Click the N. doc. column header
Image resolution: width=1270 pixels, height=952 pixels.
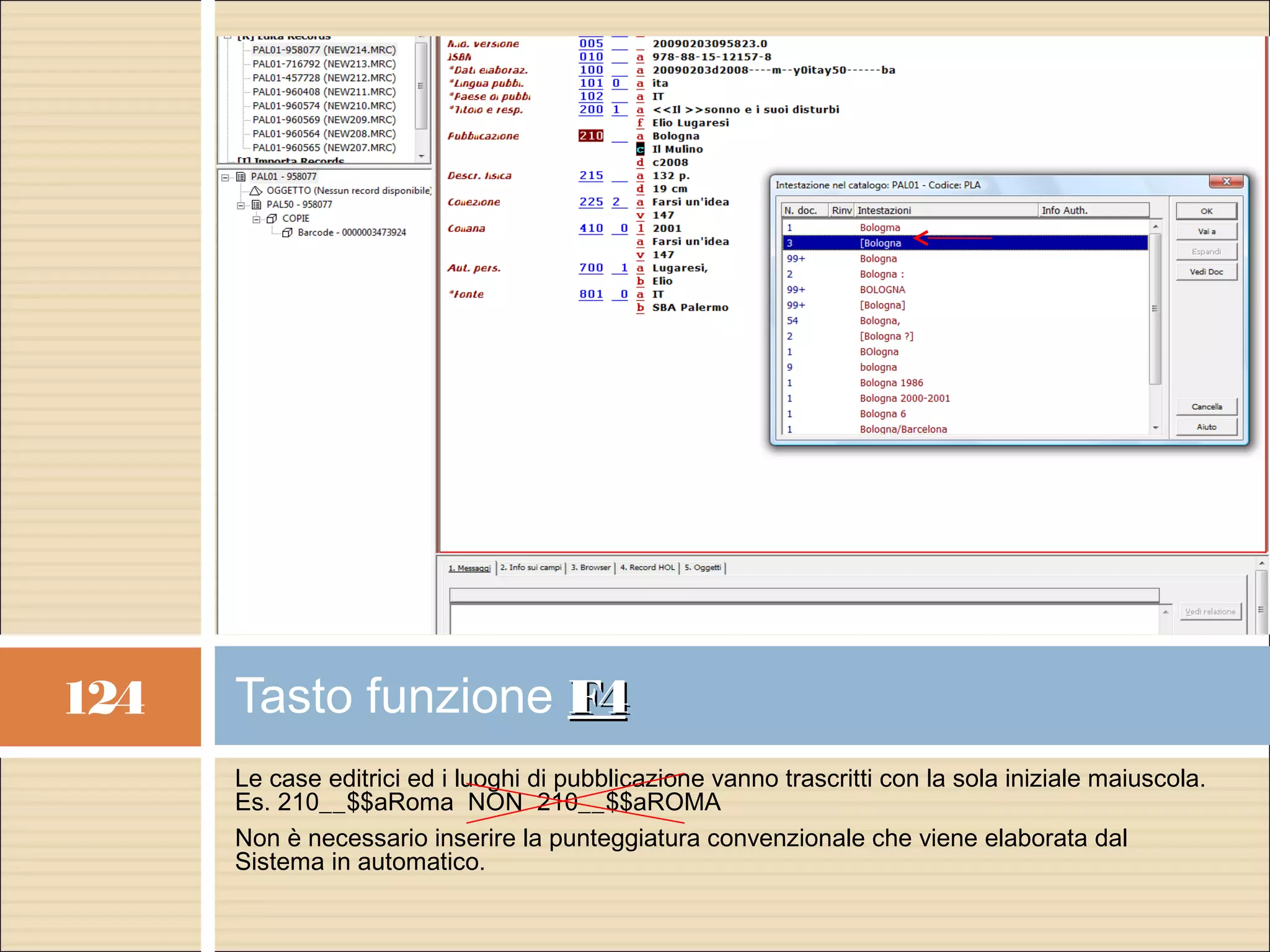tap(806, 211)
